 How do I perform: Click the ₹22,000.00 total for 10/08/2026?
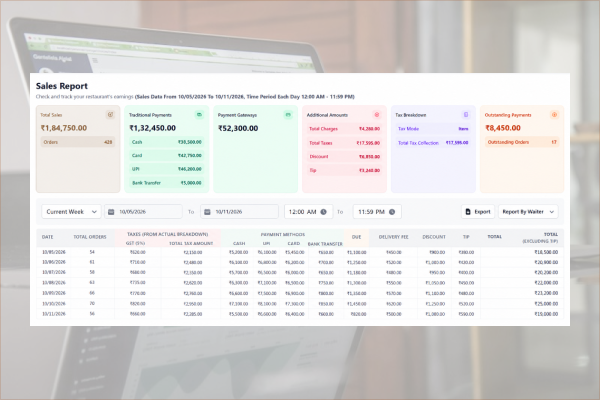coord(546,283)
